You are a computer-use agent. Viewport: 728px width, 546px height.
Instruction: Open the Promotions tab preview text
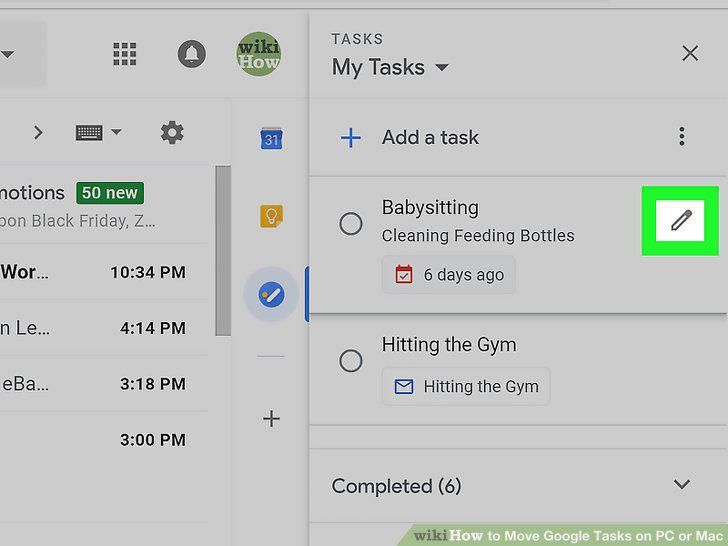coord(78,221)
